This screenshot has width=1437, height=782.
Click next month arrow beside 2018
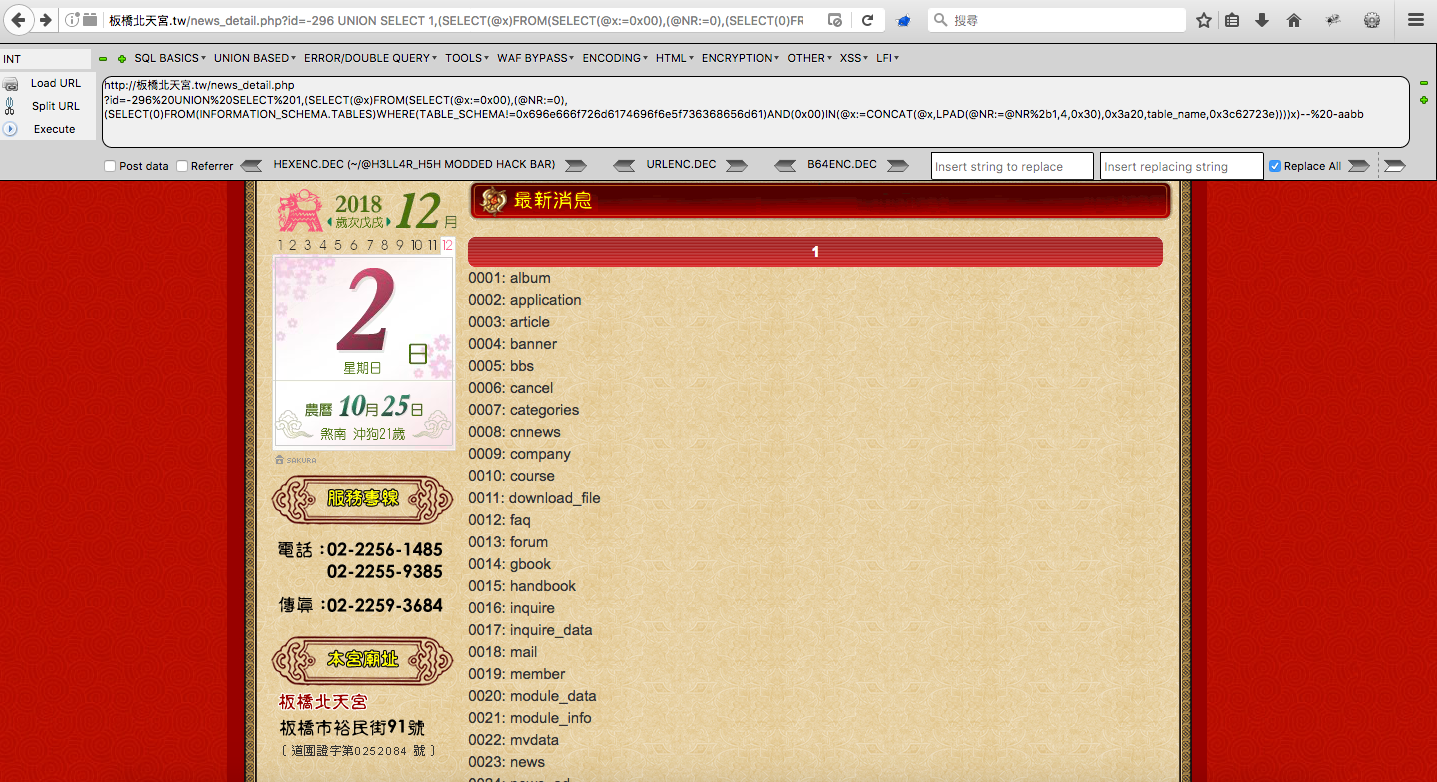tap(388, 222)
